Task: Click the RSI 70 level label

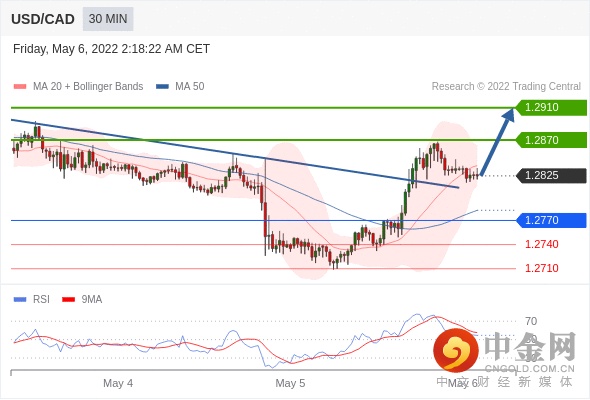Action: [x=531, y=321]
